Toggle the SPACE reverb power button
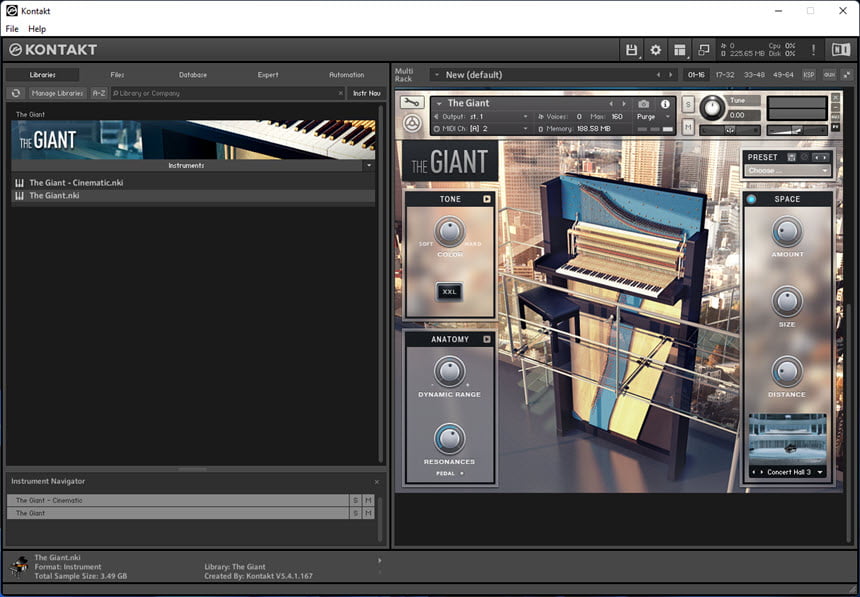 tap(751, 199)
